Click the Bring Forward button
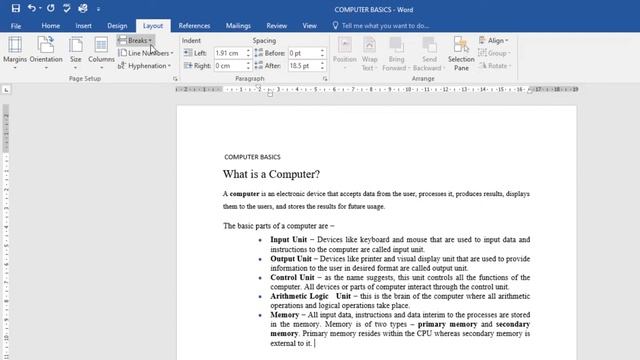Image resolution: width=640 pixels, height=360 pixels. tap(396, 53)
